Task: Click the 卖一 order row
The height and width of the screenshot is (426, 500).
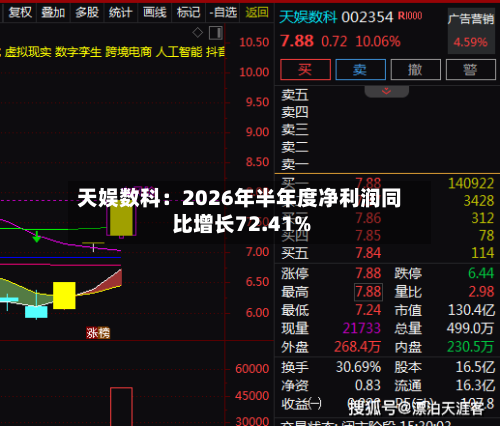Action: pos(387,165)
